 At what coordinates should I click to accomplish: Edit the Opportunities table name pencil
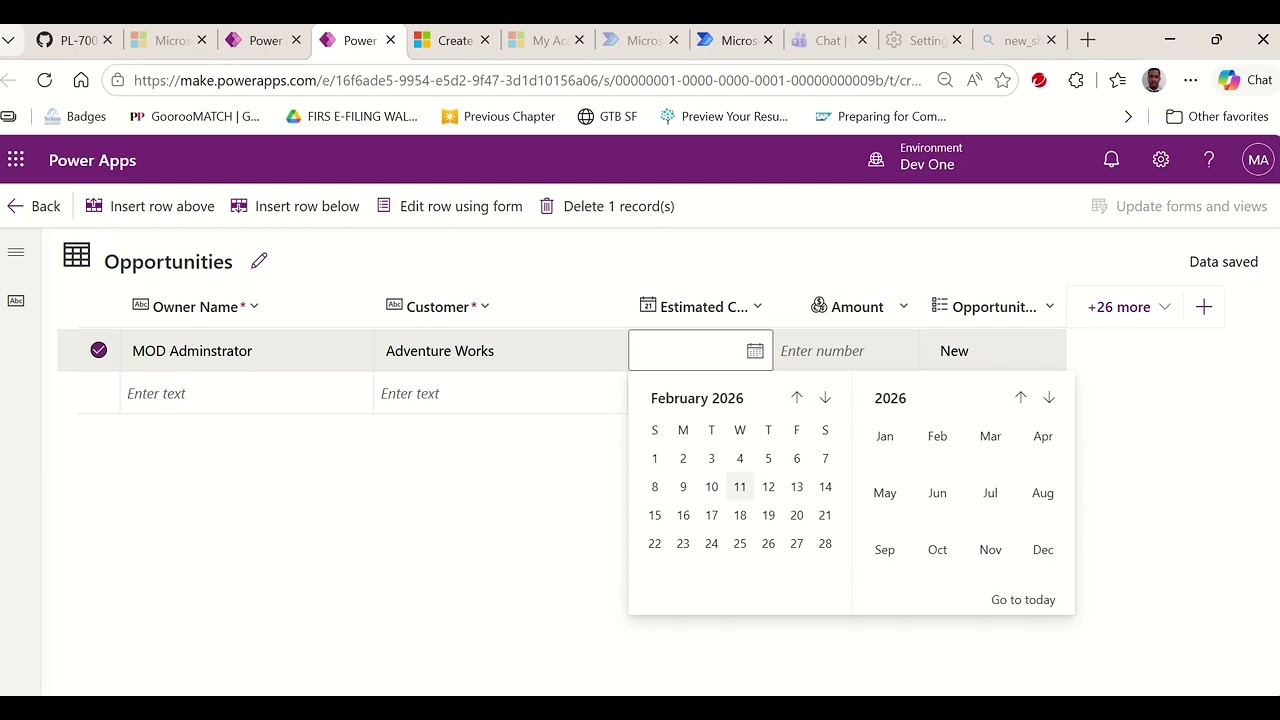259,261
